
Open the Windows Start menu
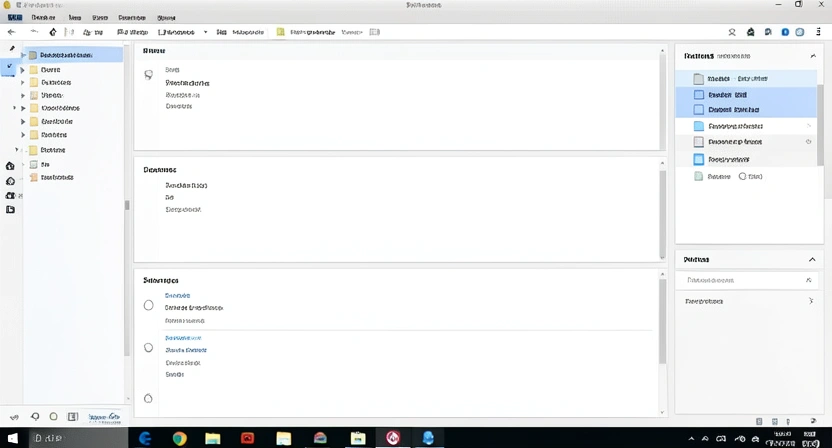pos(13,438)
